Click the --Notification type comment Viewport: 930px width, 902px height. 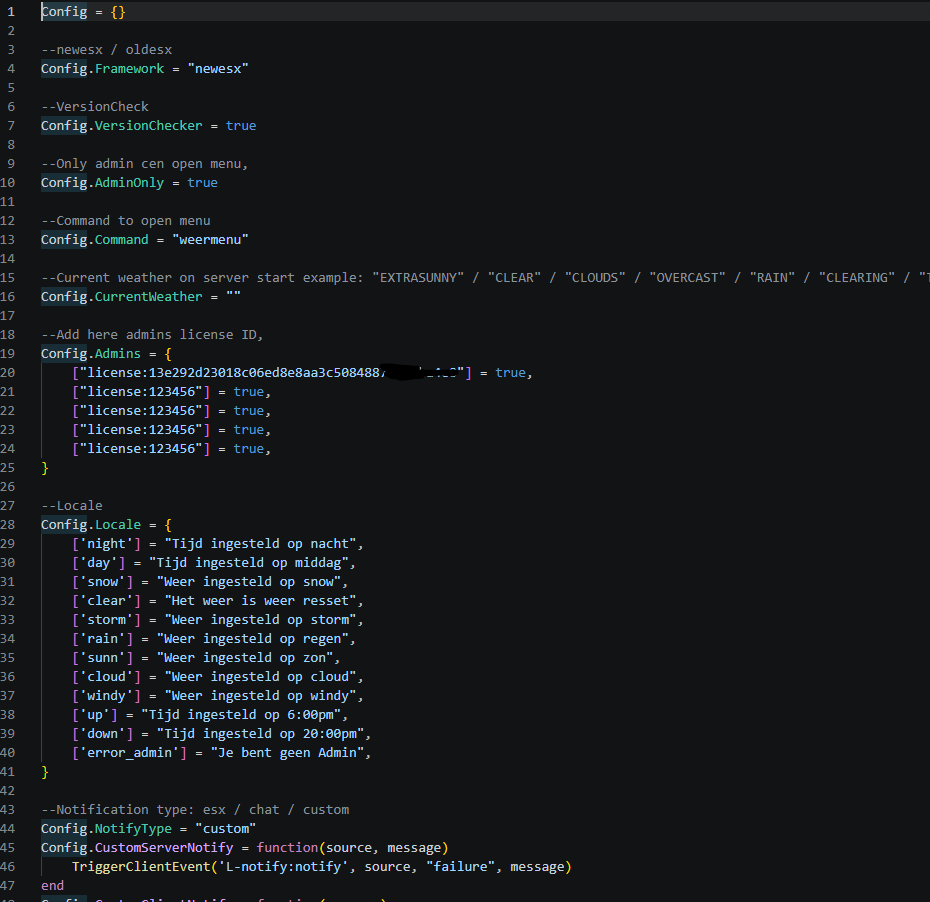coord(195,809)
